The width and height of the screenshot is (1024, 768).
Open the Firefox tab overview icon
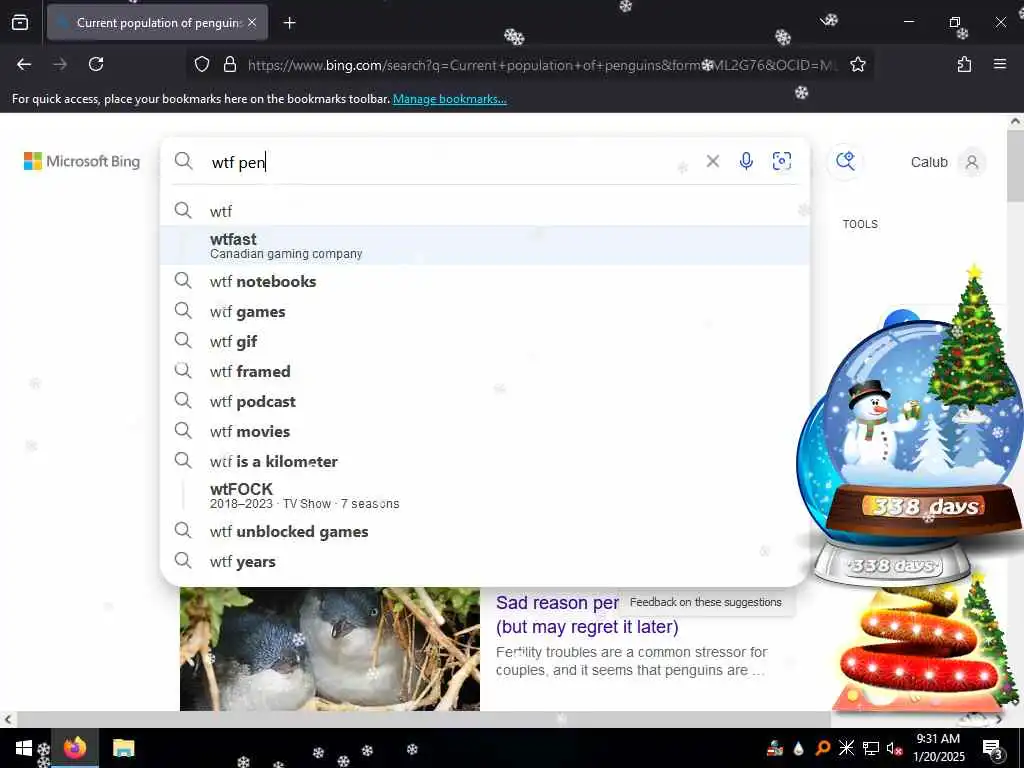20,23
